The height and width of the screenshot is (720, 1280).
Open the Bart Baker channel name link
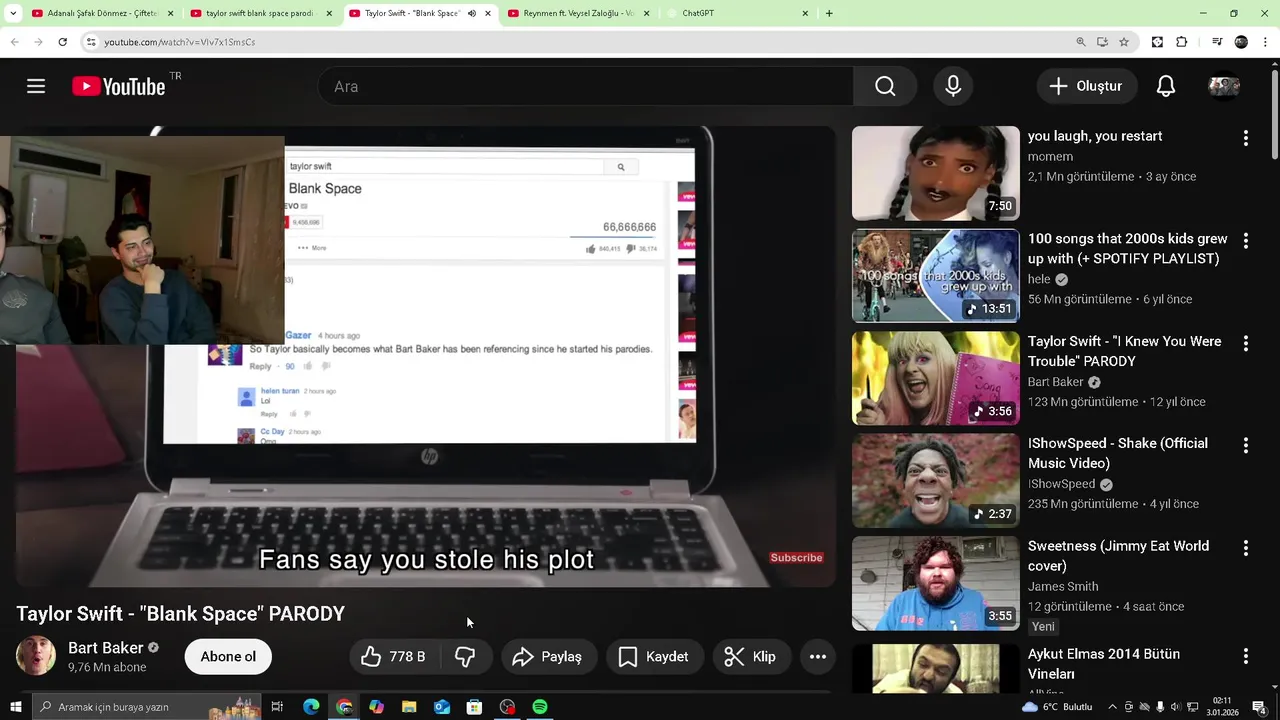[x=105, y=648]
